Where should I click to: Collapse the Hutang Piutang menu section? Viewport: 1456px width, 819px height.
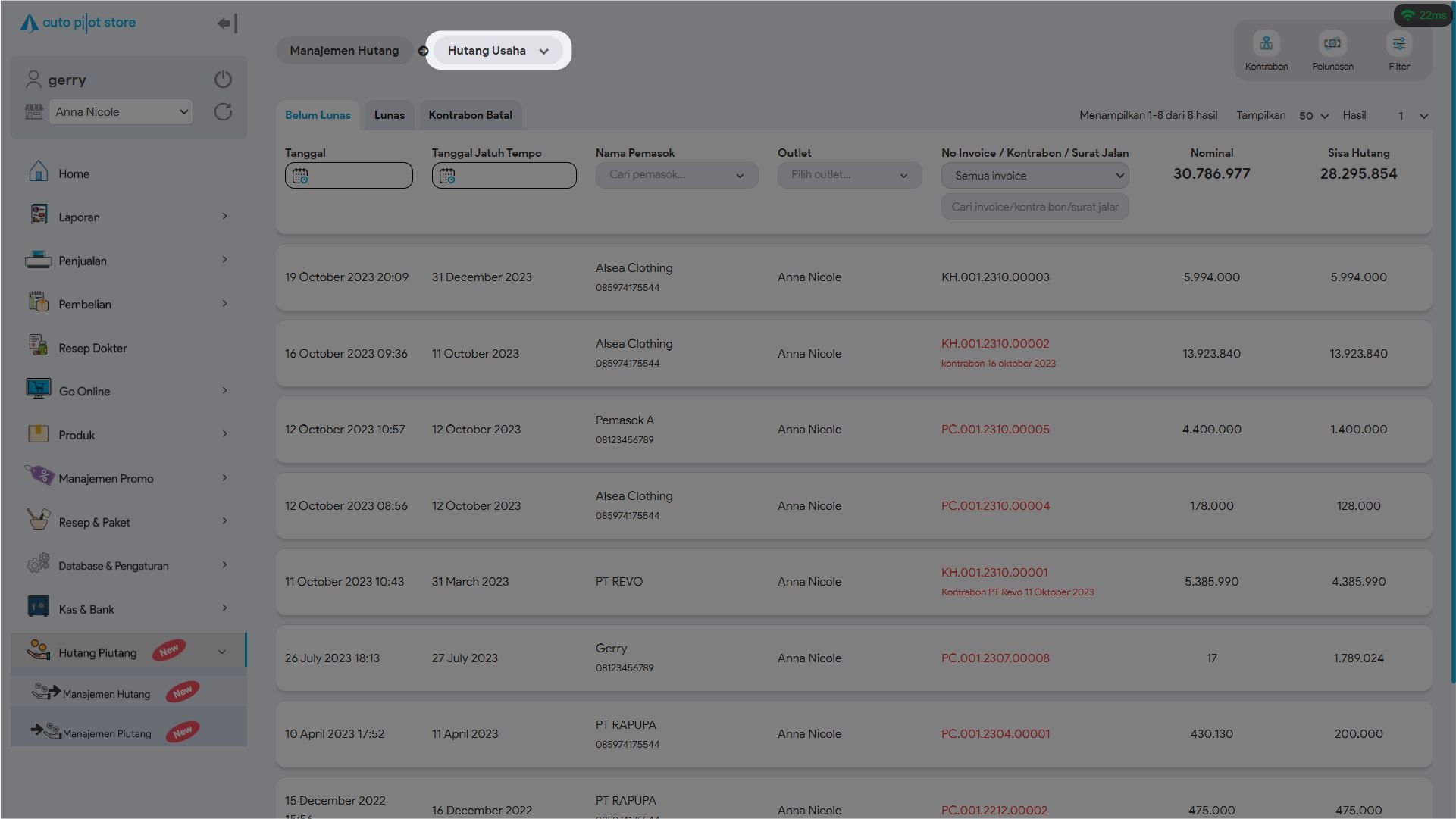click(x=222, y=652)
